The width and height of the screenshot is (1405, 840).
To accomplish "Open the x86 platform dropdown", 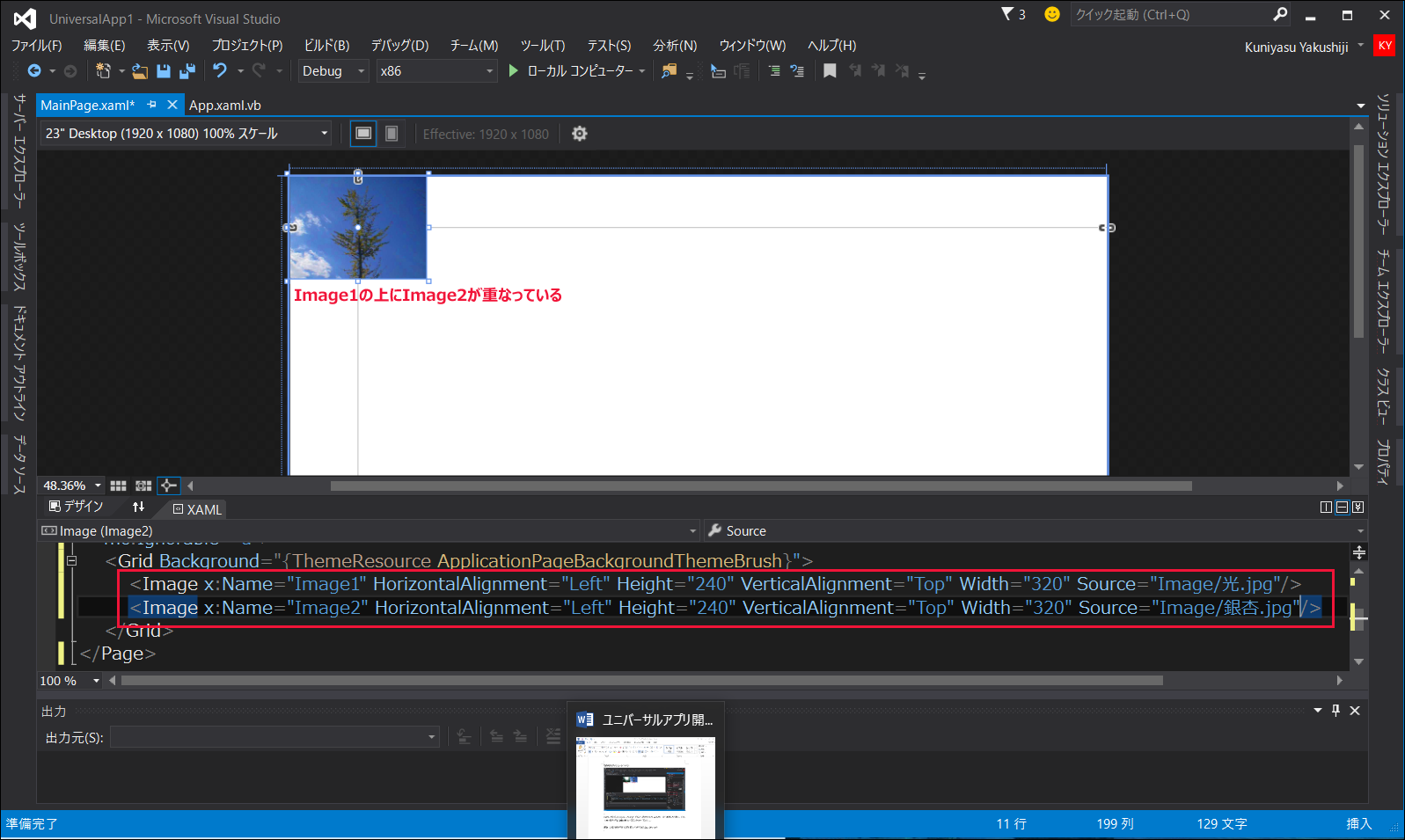I will pos(437,71).
